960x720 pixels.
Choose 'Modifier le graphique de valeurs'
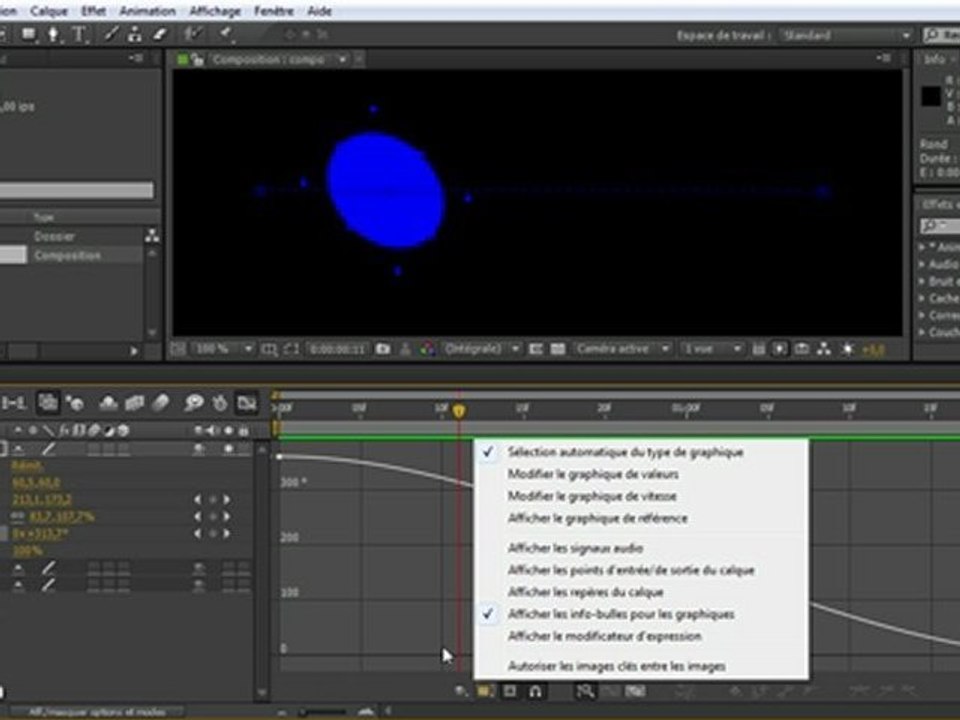(641, 474)
